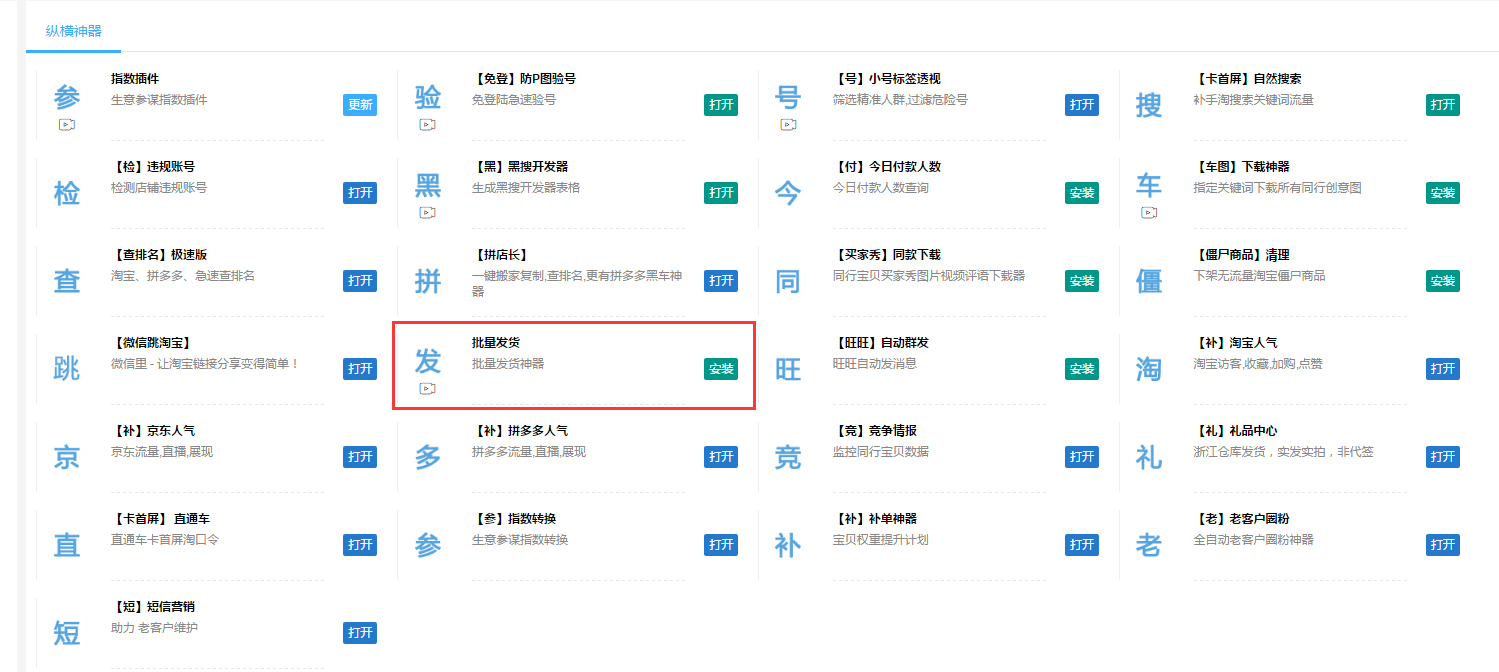Screen dimensions: 1499x672
Task: Click the 检 icon for 违规账号
Action: point(67,193)
